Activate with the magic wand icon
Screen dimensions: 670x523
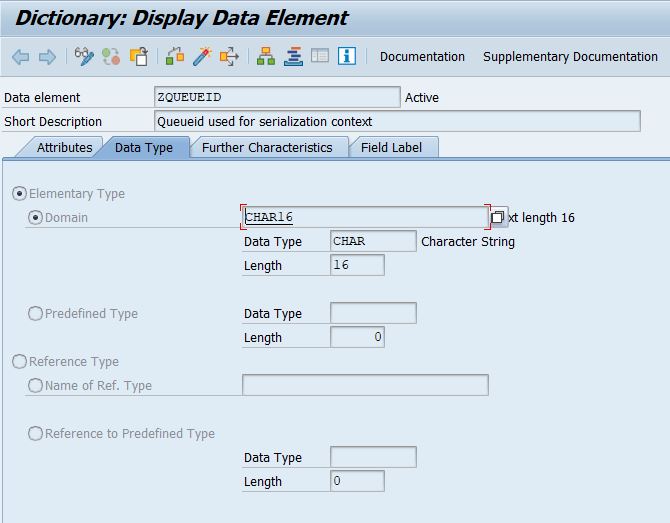point(202,56)
